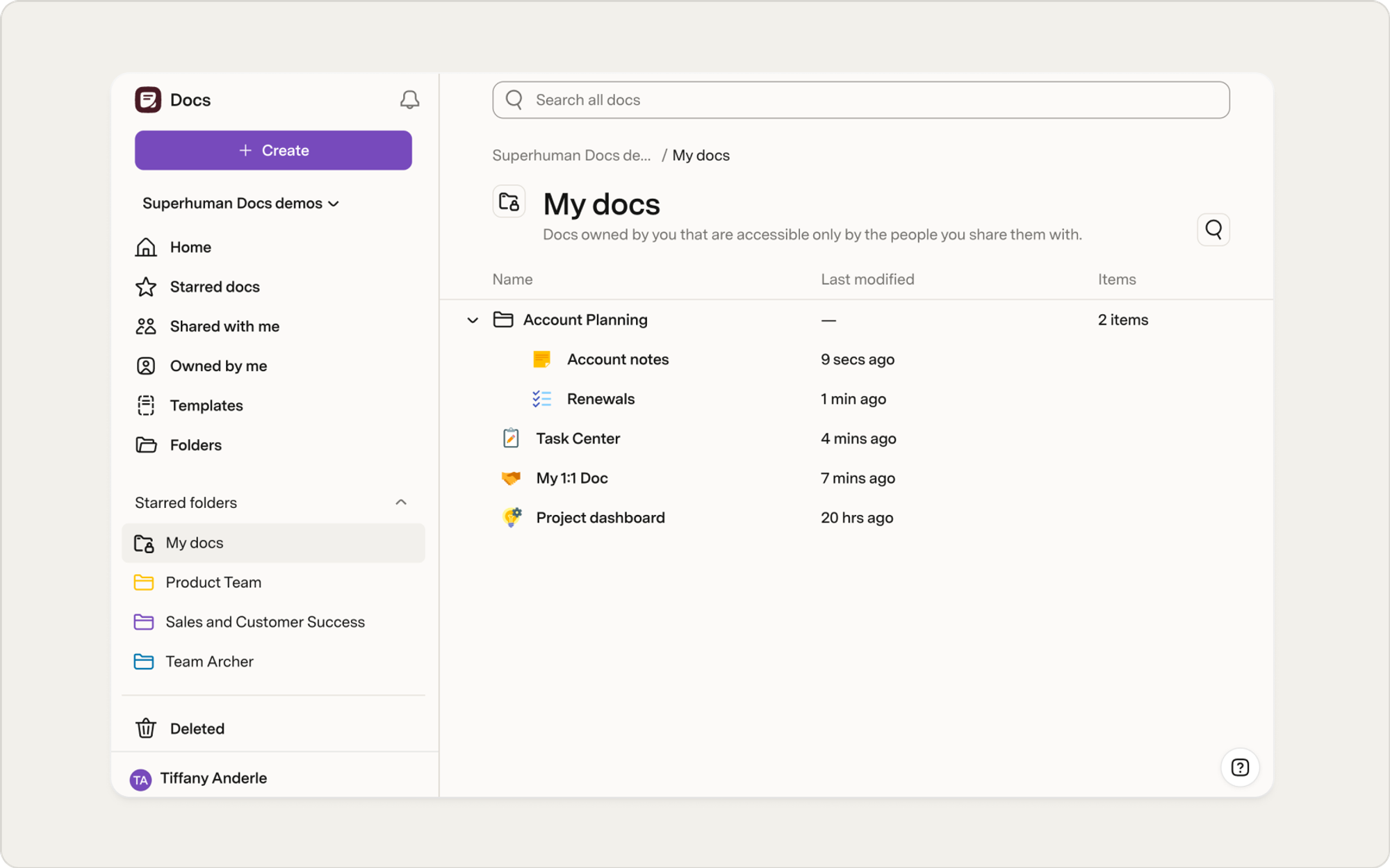Click the Project dashboard lightbulb icon
The image size is (1390, 868).
(x=512, y=518)
